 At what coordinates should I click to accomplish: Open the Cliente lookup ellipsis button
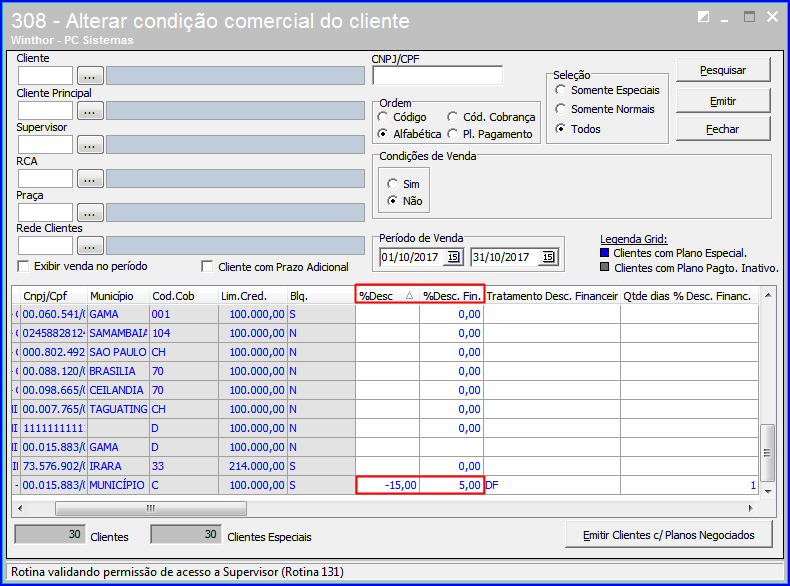(90, 76)
